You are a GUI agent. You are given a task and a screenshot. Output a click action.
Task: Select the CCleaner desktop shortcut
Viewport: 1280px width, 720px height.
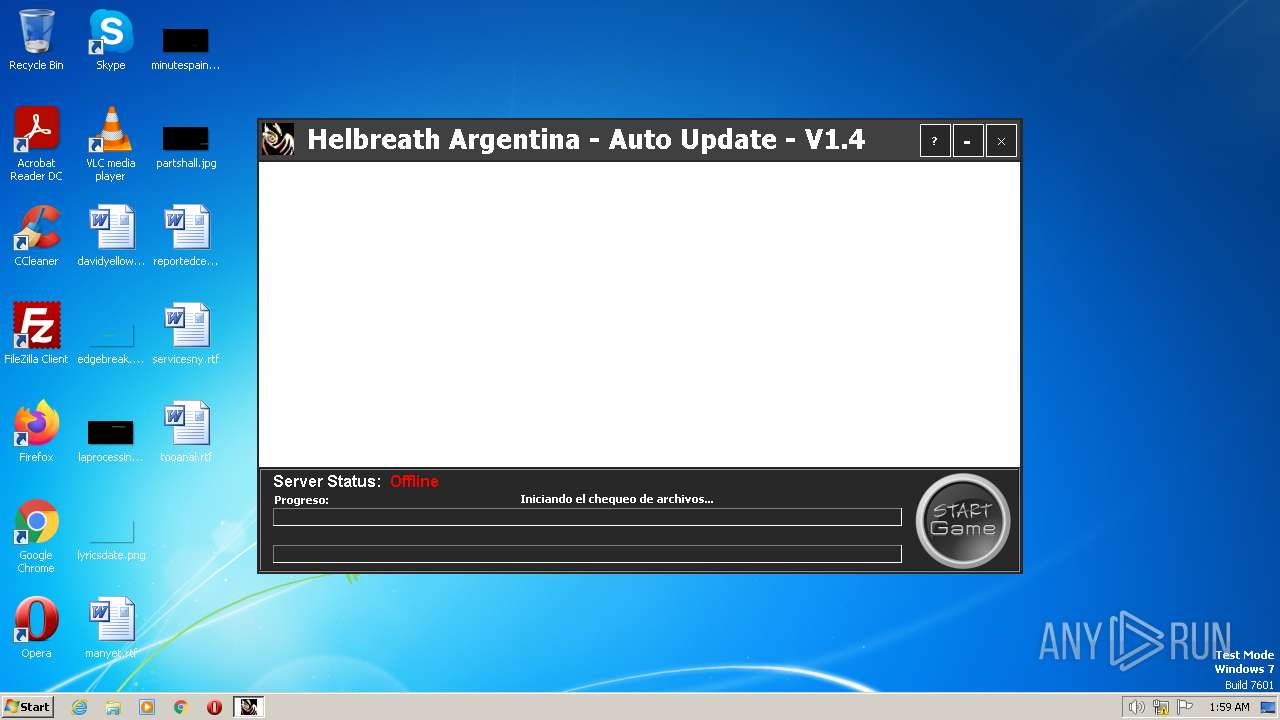pos(36,236)
